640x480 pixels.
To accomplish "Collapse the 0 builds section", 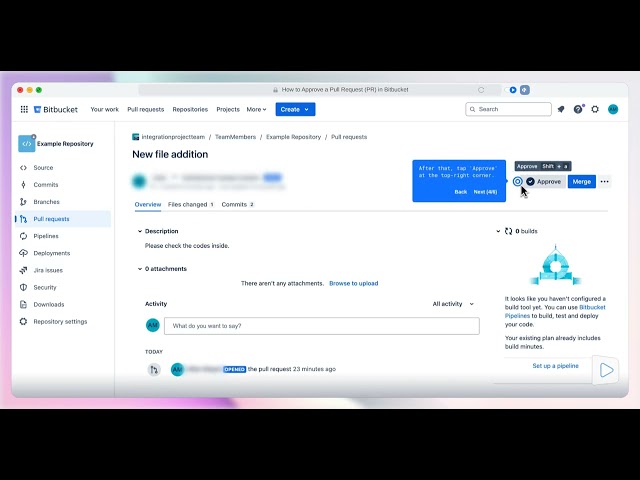I will [498, 231].
